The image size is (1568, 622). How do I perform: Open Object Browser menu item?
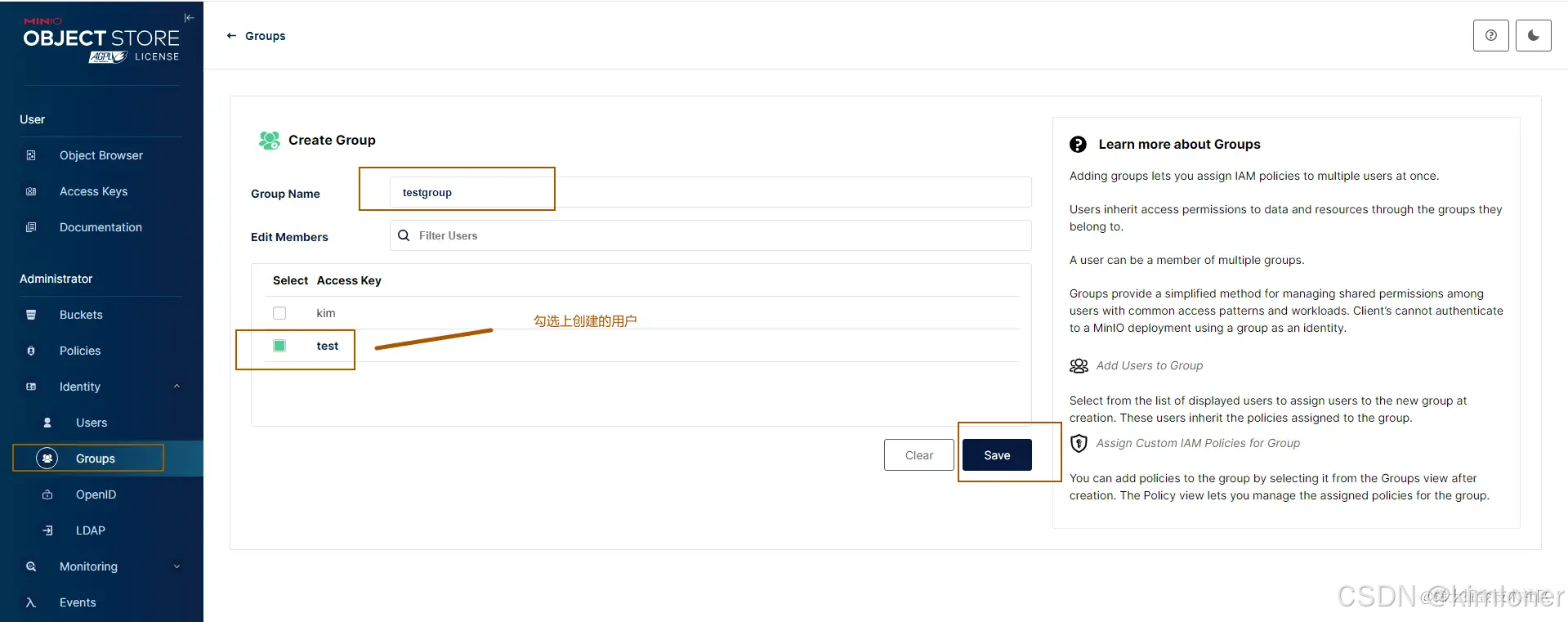(x=101, y=155)
